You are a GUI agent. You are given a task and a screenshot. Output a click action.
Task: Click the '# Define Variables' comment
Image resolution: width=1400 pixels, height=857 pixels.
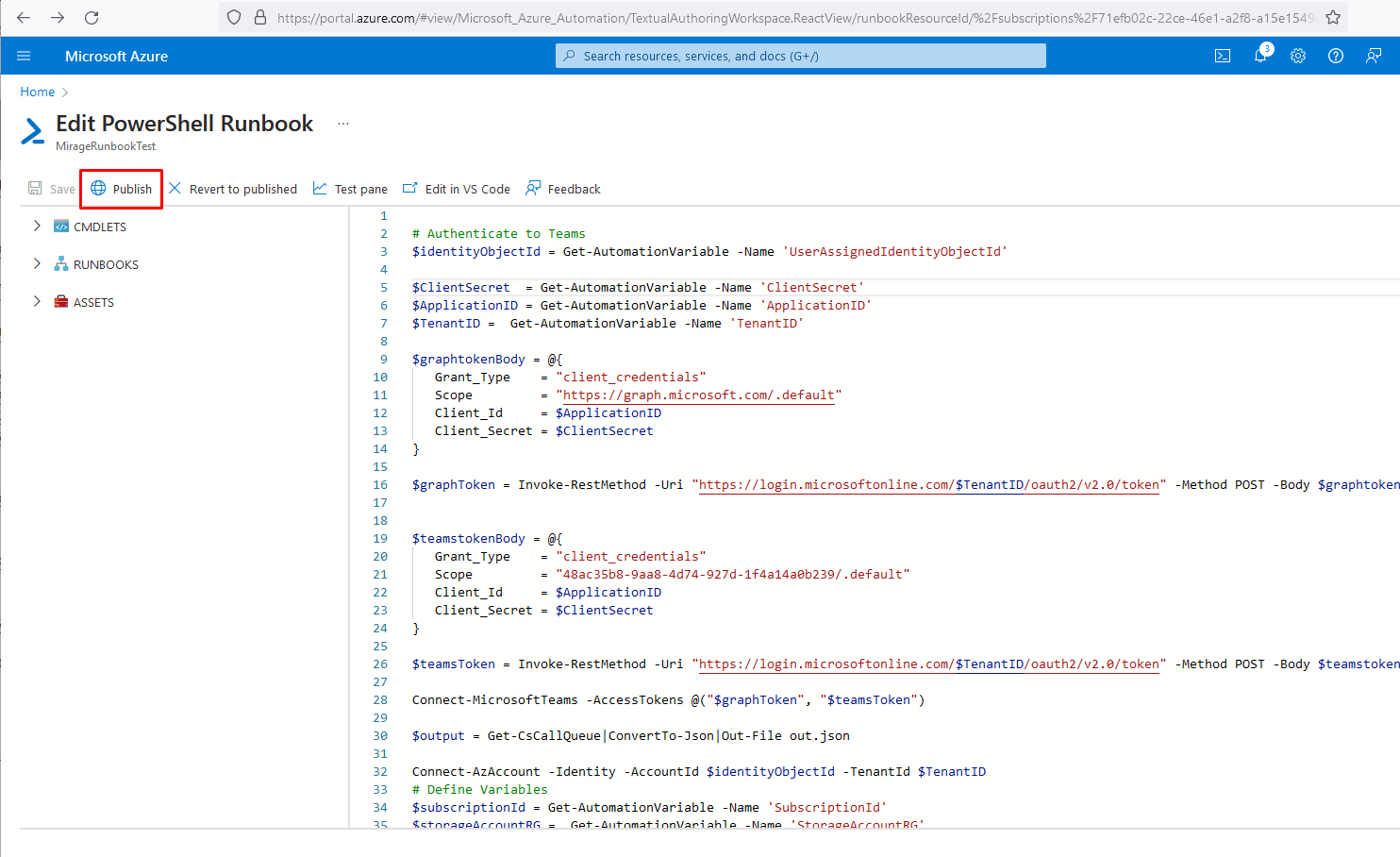point(480,789)
